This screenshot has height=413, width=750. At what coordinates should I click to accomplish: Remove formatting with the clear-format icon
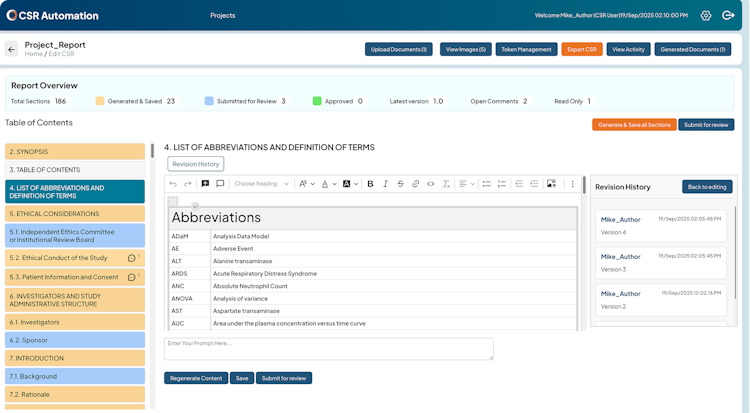tap(446, 184)
